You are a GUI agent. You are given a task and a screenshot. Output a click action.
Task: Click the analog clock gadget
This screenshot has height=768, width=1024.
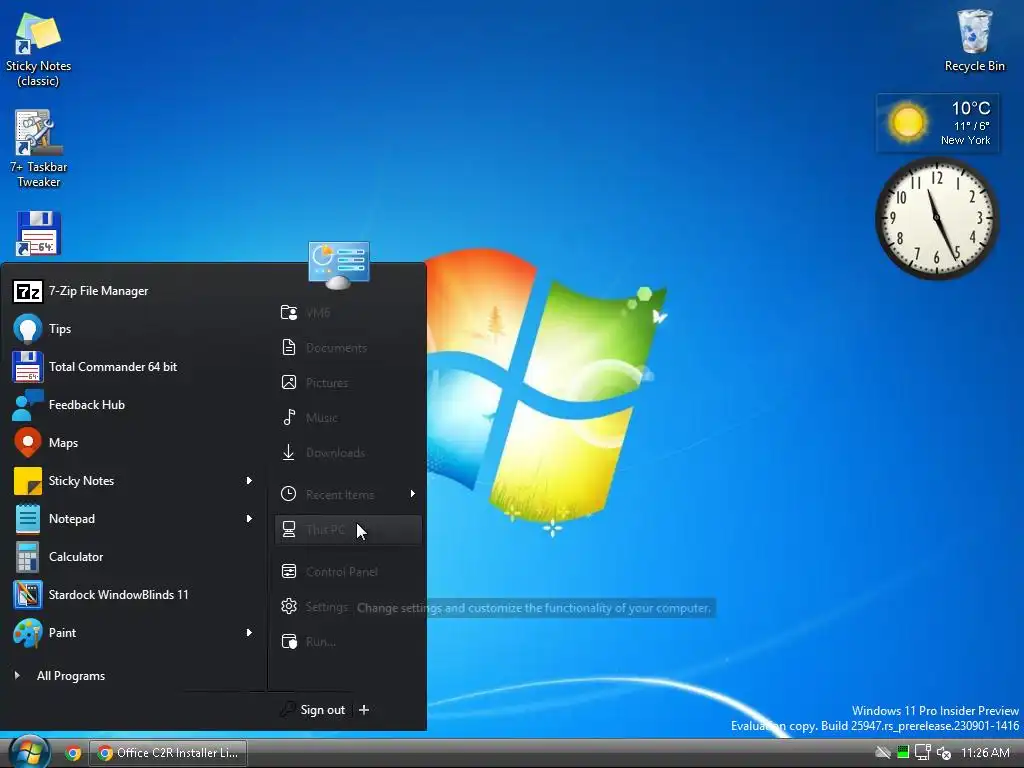937,219
